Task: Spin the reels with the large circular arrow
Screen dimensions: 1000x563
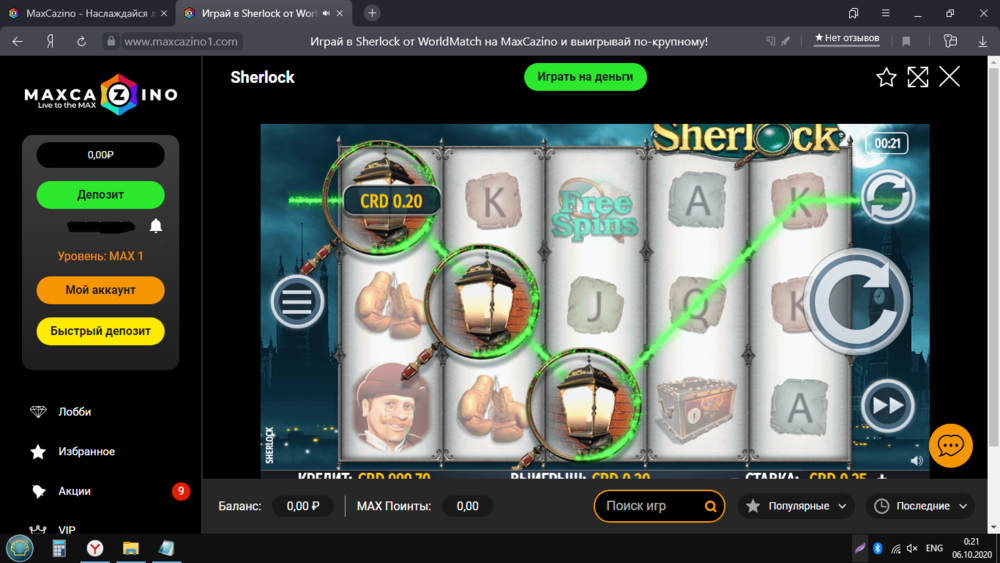Action: click(858, 301)
